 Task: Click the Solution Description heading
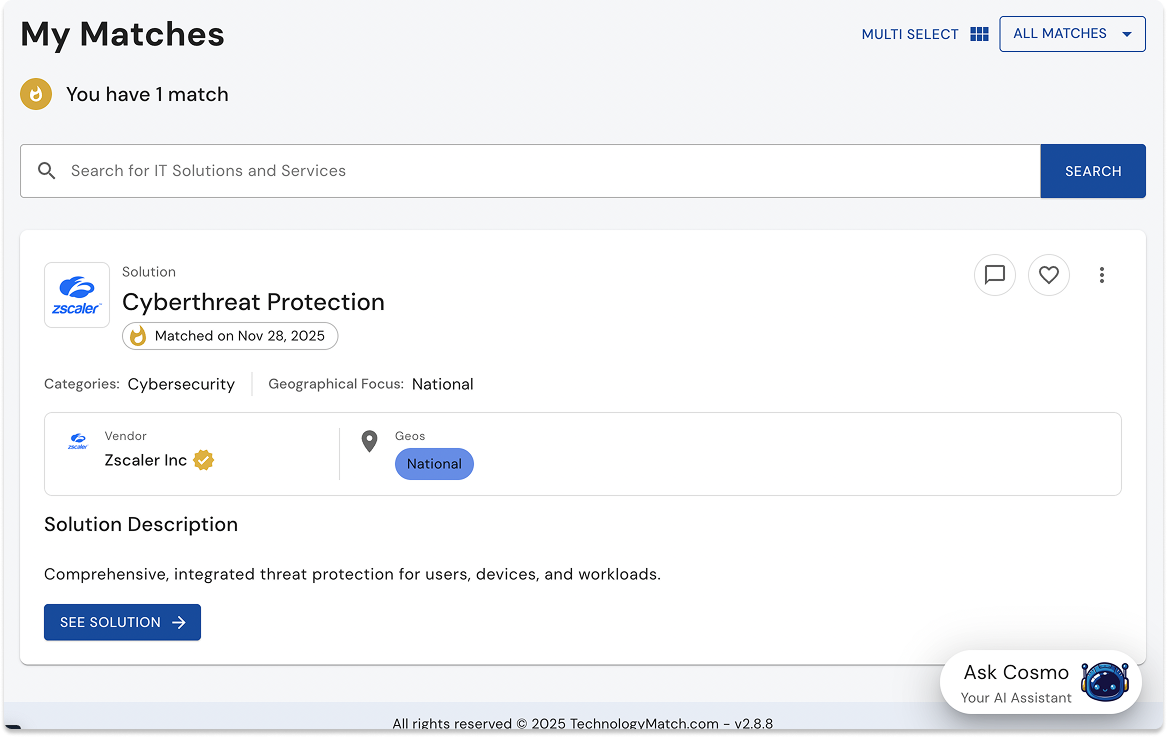(x=141, y=524)
